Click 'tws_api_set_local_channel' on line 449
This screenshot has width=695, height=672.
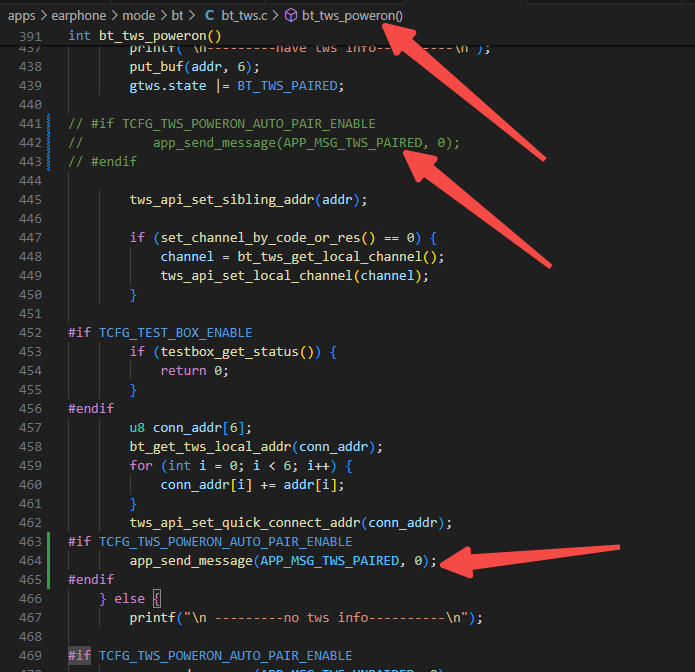[x=256, y=276]
